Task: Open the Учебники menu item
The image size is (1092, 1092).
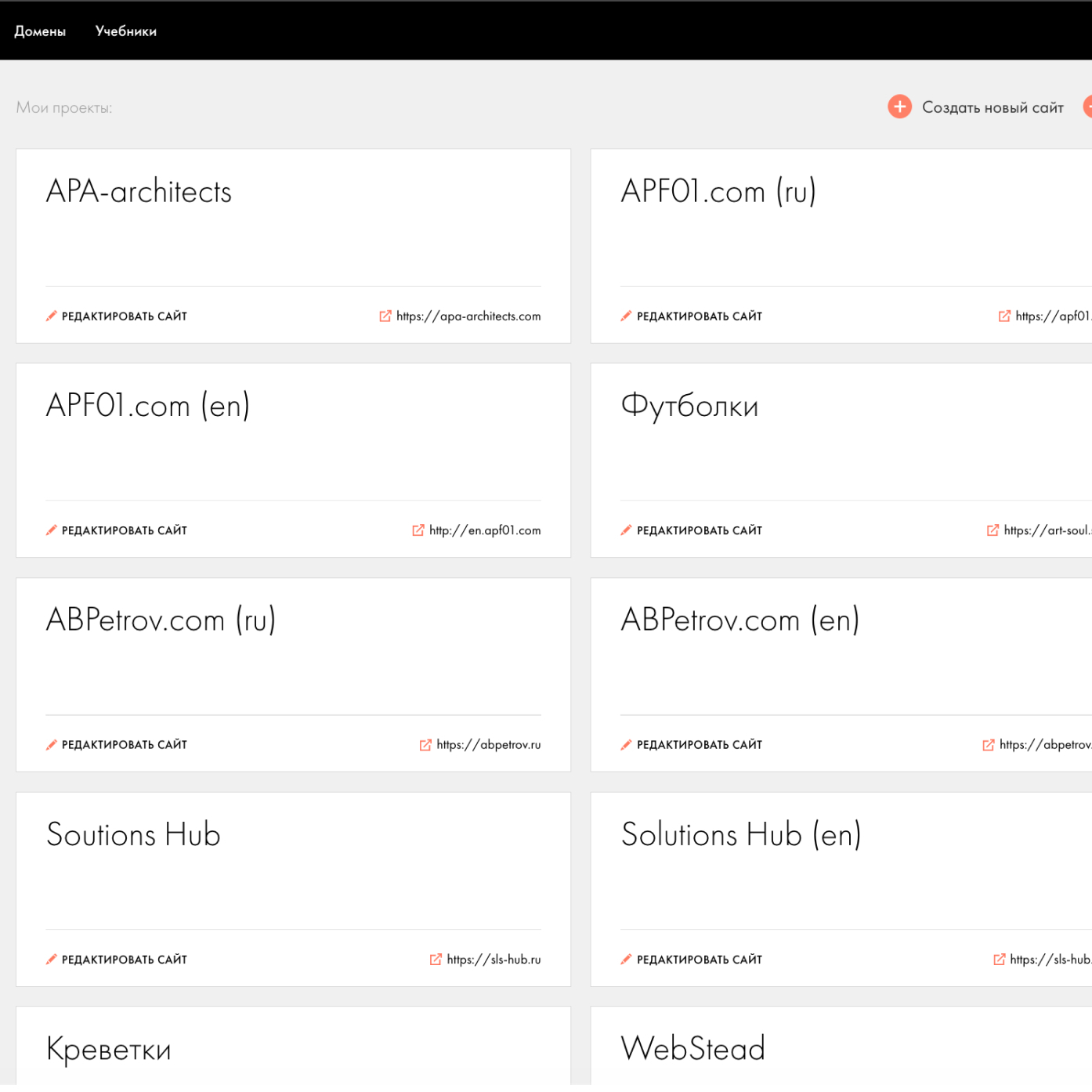Action: [x=126, y=31]
